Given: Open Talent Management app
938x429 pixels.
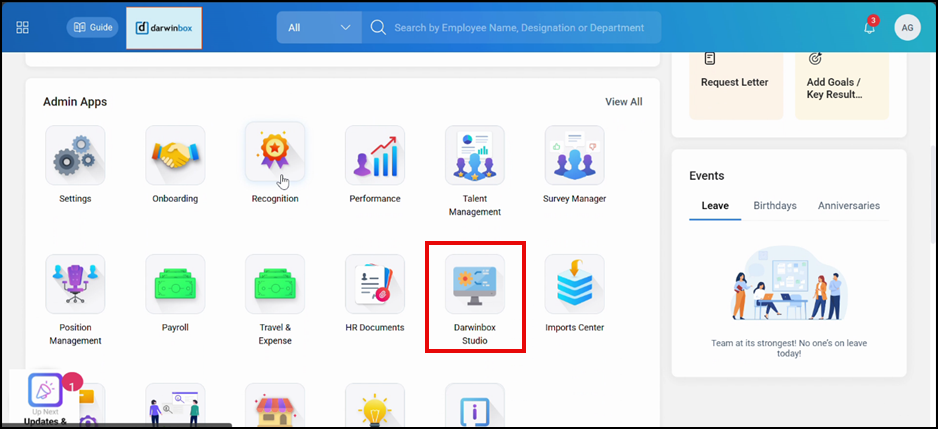Looking at the screenshot, I should [475, 155].
